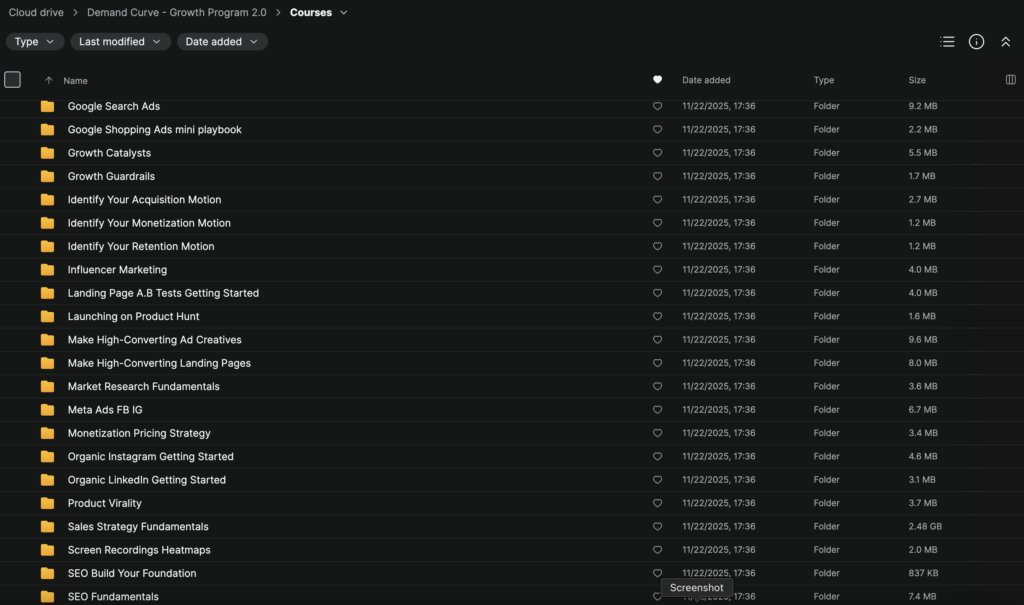
Task: Favourite the Influencer Marketing folder
Action: pyautogui.click(x=657, y=270)
